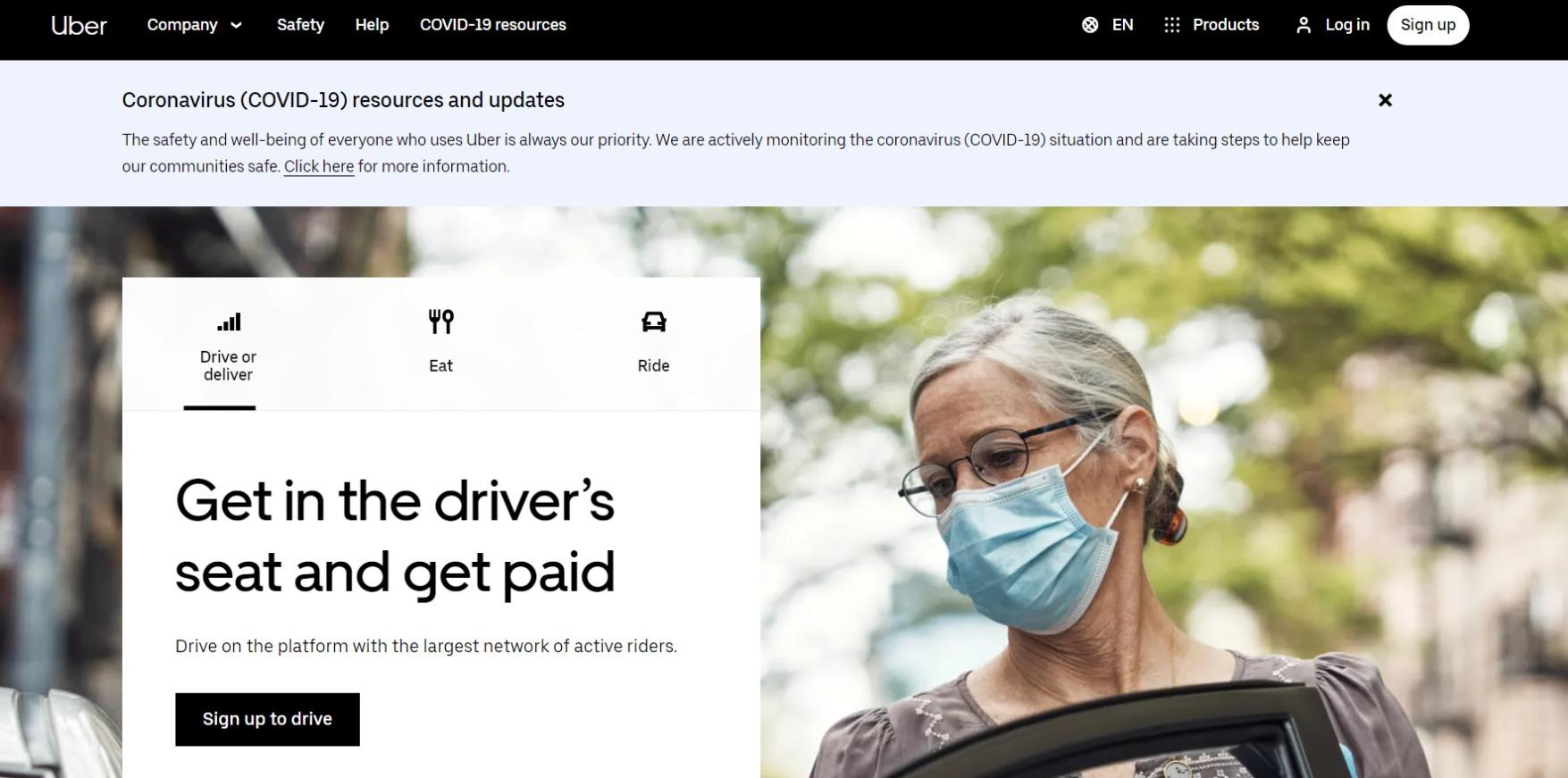Open the Products menu label
1568x778 pixels.
pyautogui.click(x=1226, y=25)
